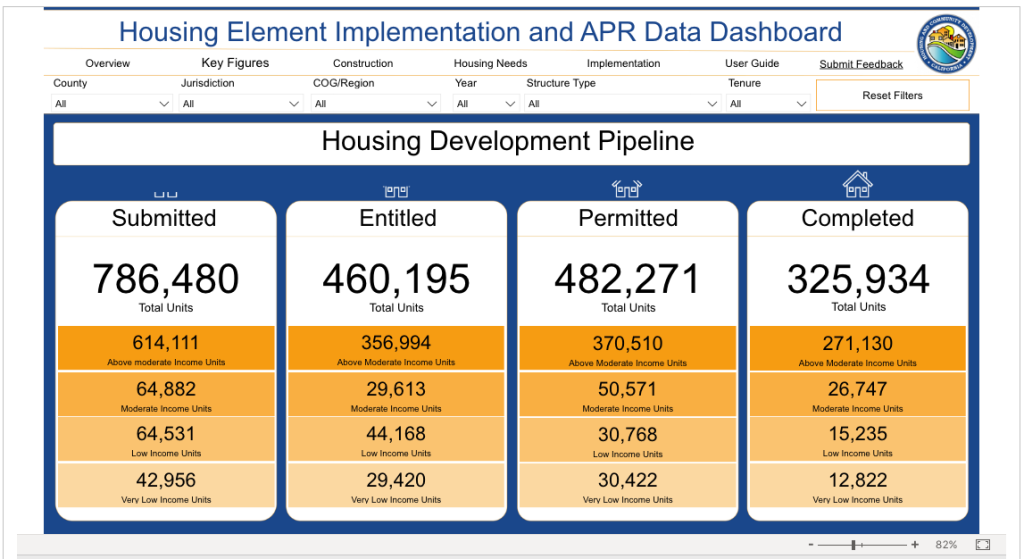
Task: Go to the Housing Needs tab
Action: point(490,64)
